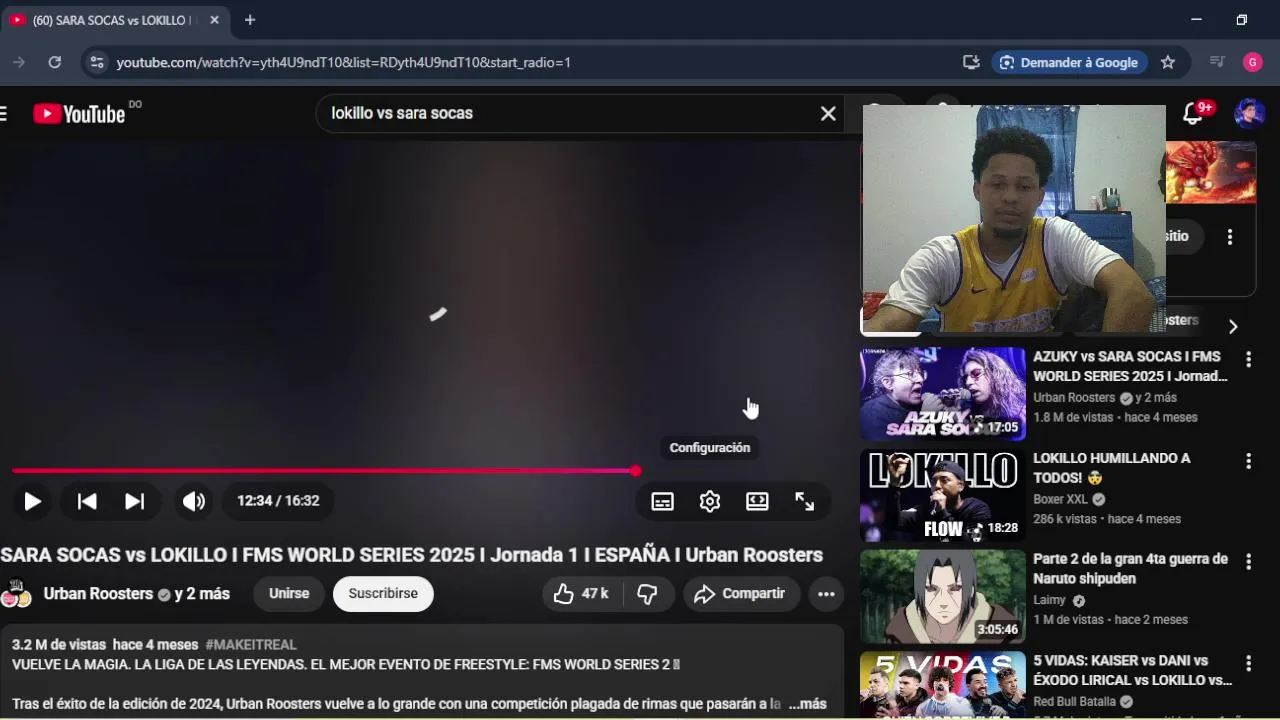The image size is (1280, 720).
Task: Click Red Bull Batalla channel text
Action: pyautogui.click(x=1074, y=701)
